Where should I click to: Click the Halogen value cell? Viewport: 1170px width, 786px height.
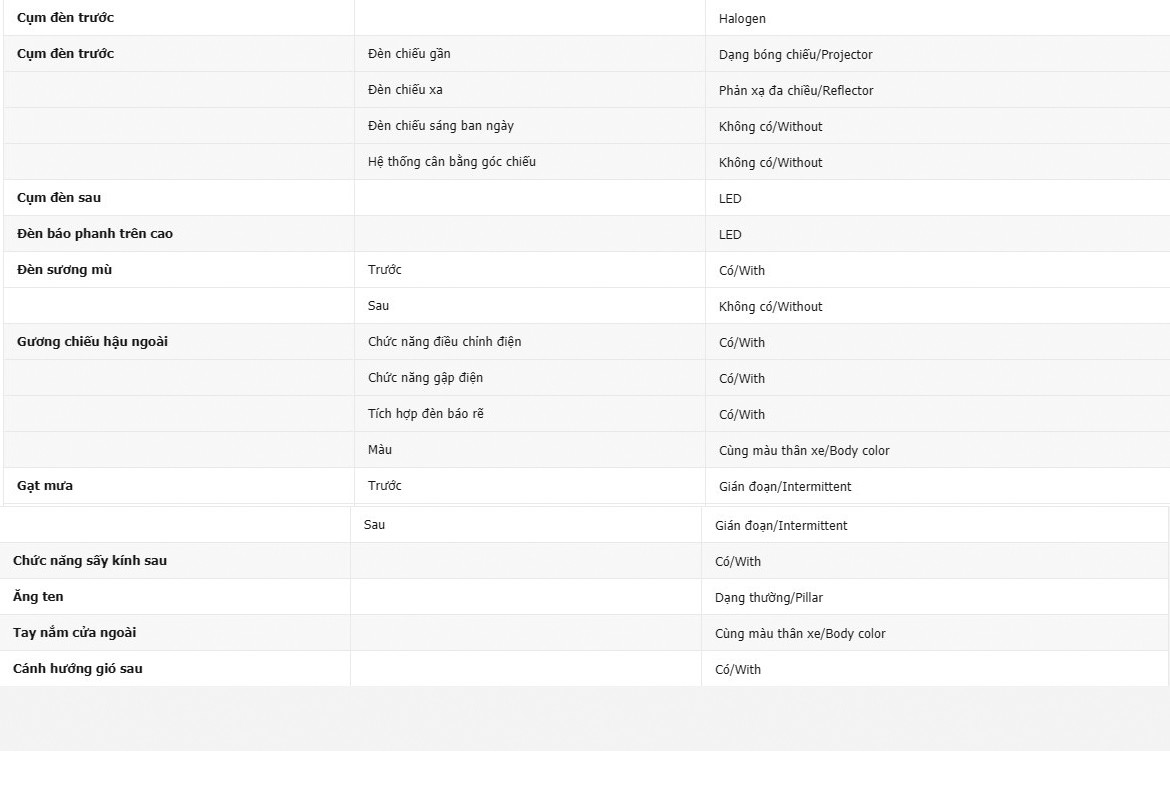click(742, 19)
